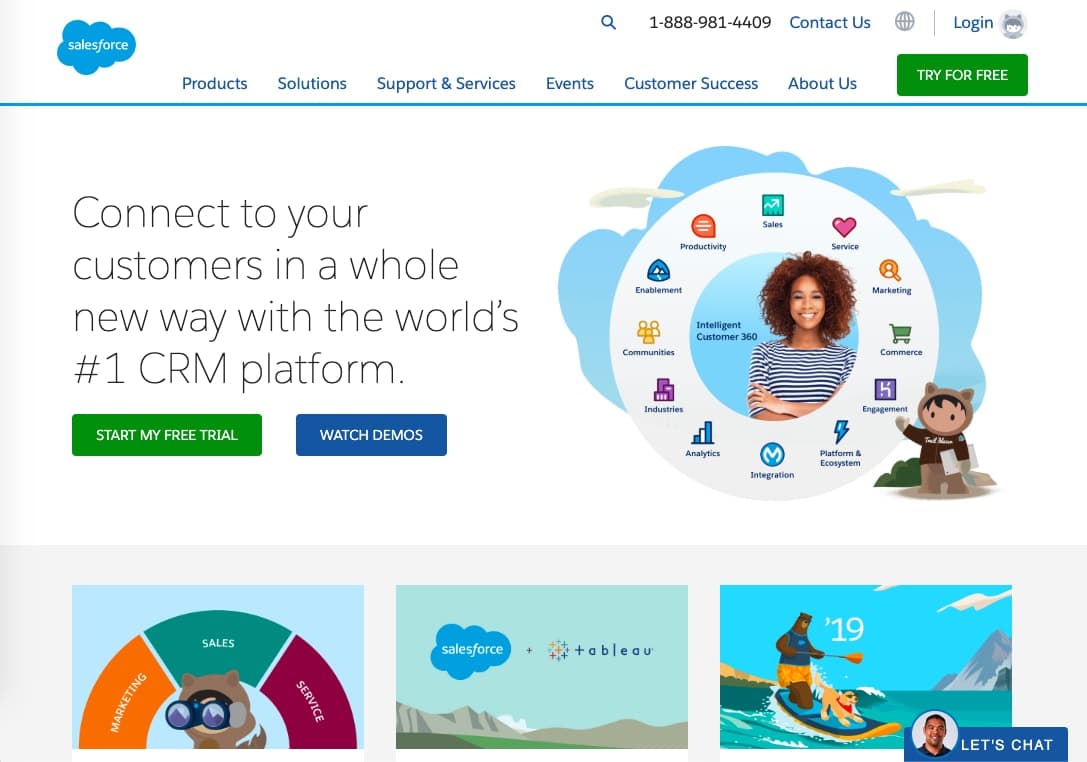Click the Contact Us link

(830, 22)
